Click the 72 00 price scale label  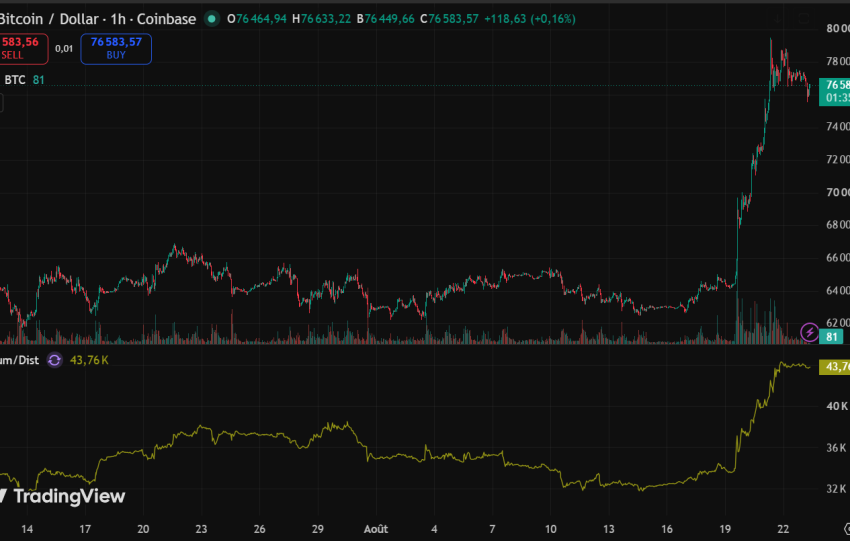click(838, 159)
